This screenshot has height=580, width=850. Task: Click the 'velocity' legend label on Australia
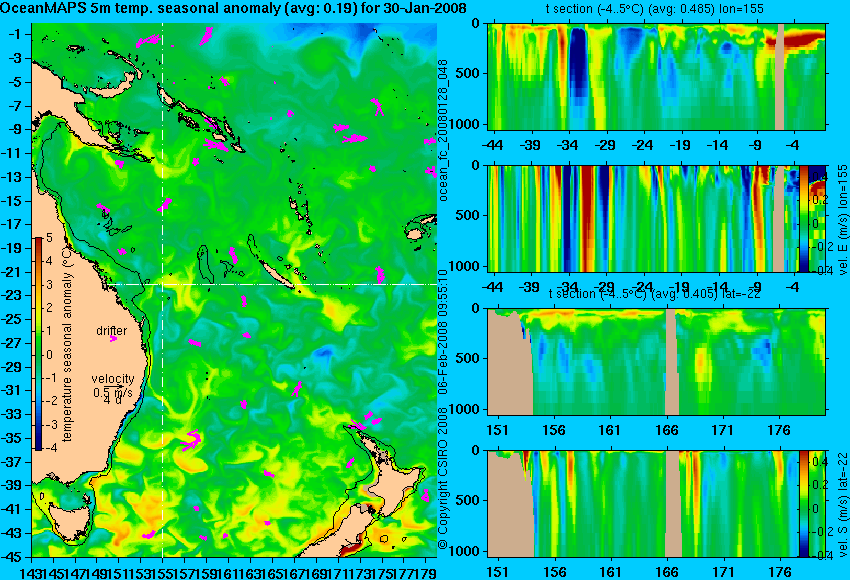point(113,379)
